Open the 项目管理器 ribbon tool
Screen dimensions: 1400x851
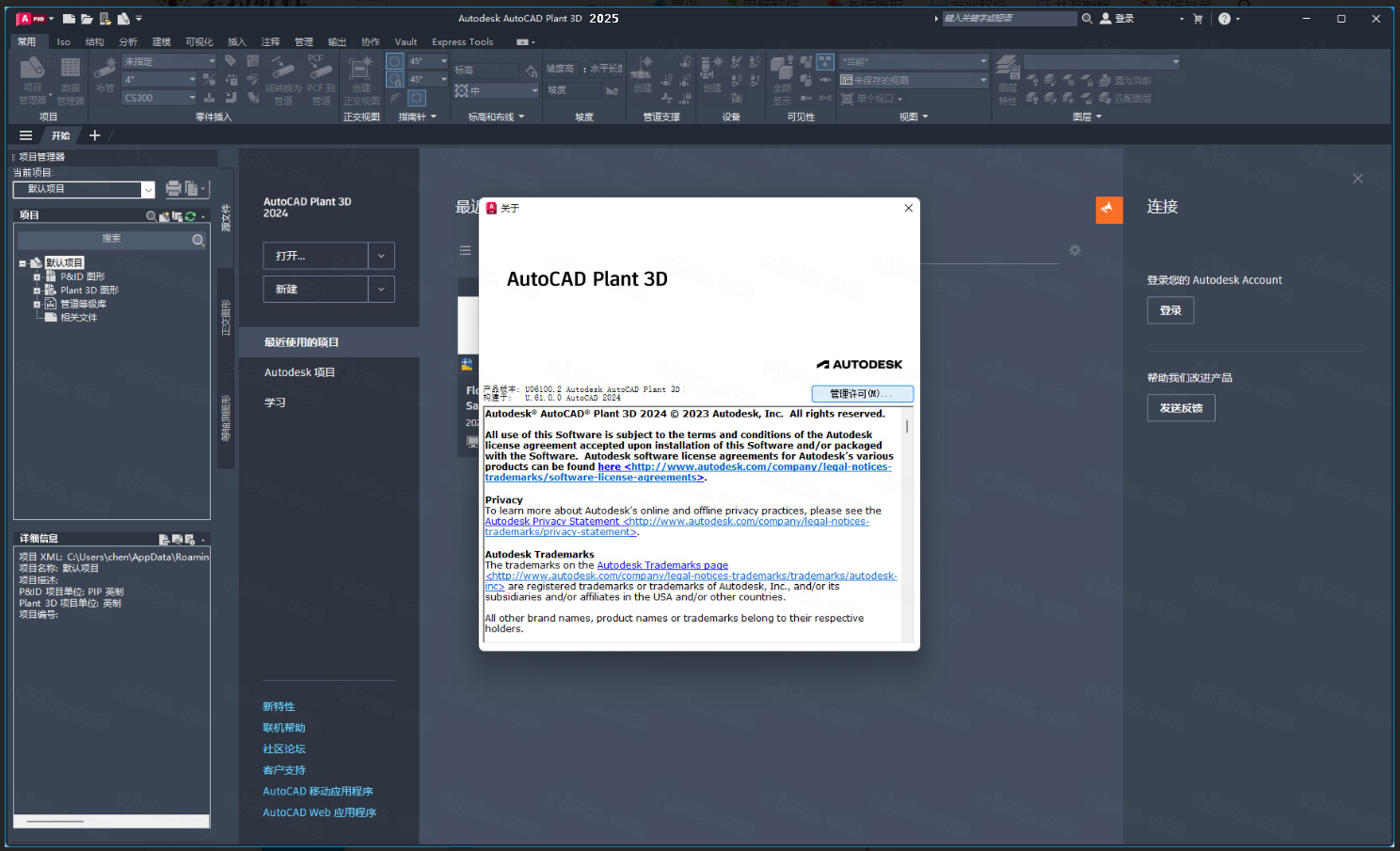(x=32, y=79)
